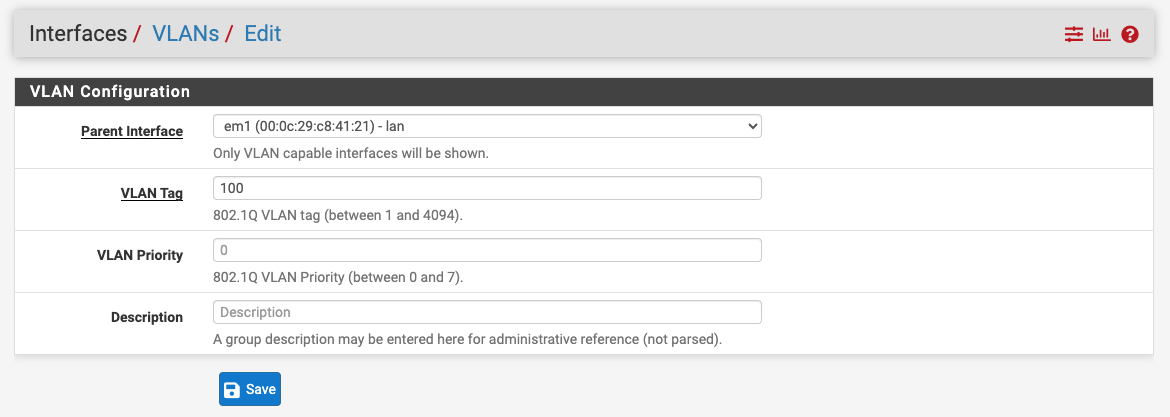Click the 'Only VLAN capable interfaces' hint
The height and width of the screenshot is (417, 1170).
[351, 154]
